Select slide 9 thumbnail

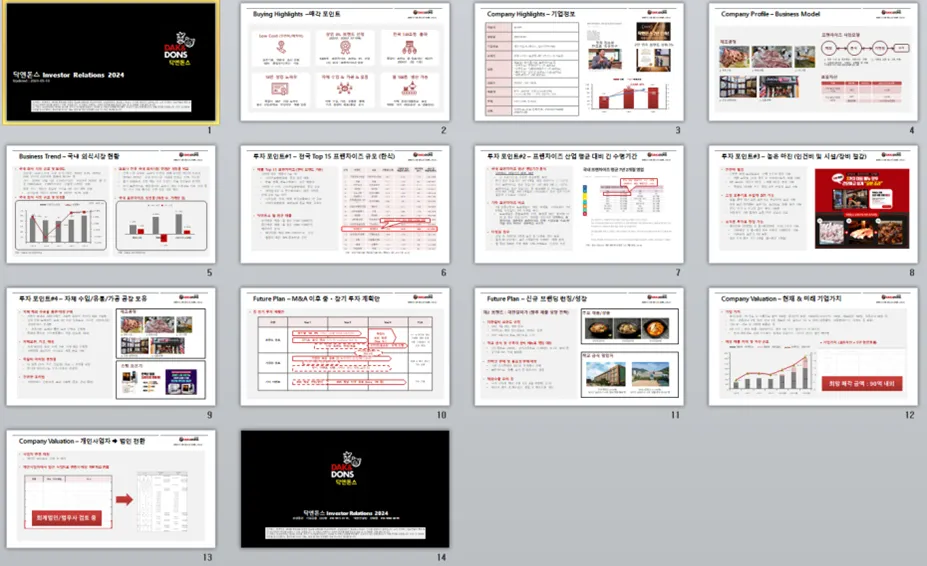coord(110,347)
